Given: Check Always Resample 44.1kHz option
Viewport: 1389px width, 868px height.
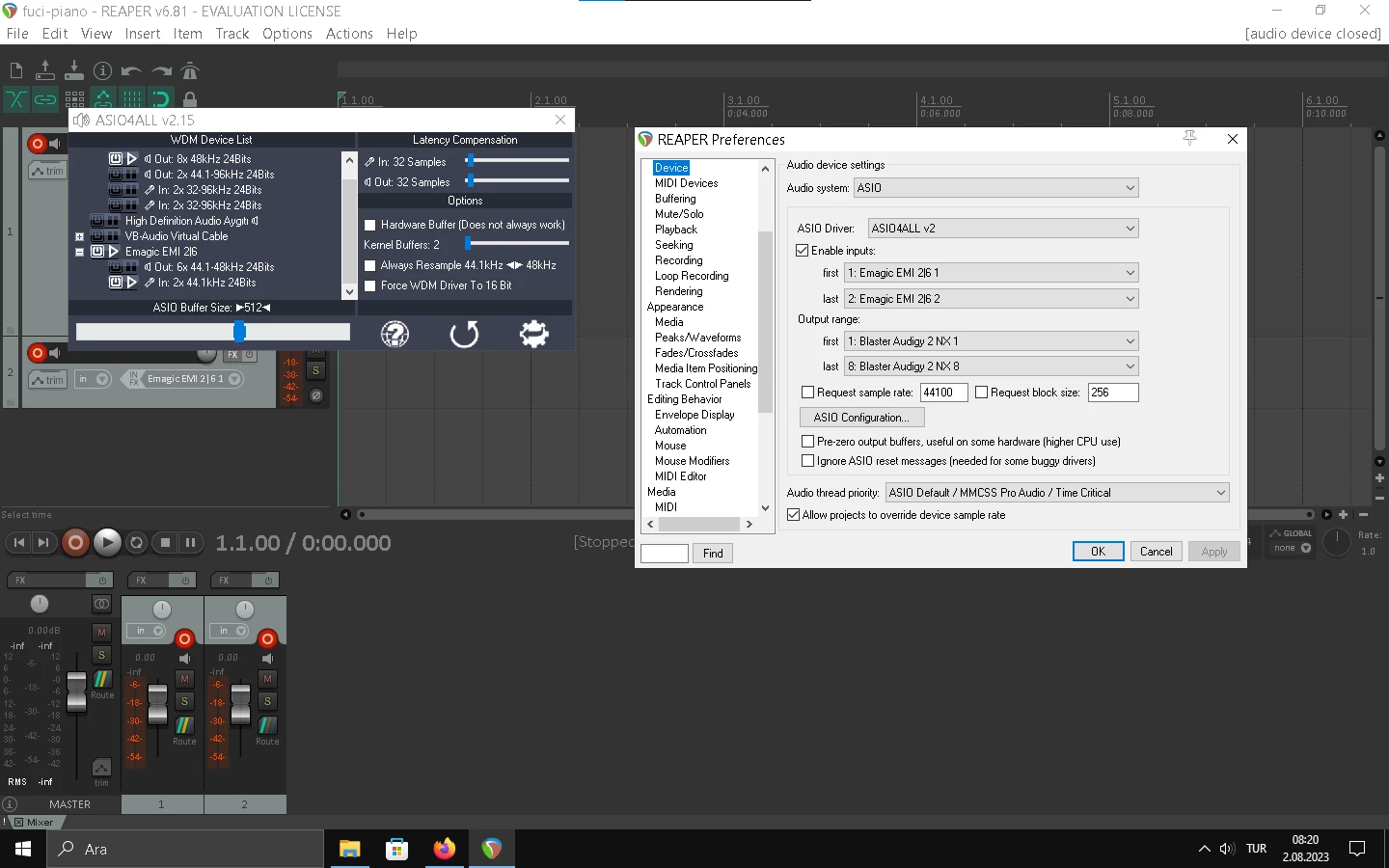Looking at the screenshot, I should [x=369, y=265].
